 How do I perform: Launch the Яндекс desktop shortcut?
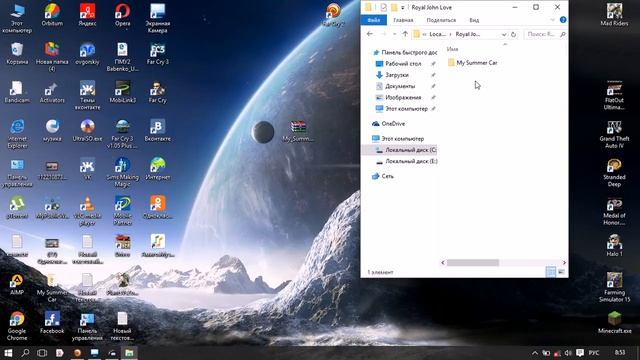pos(87,15)
